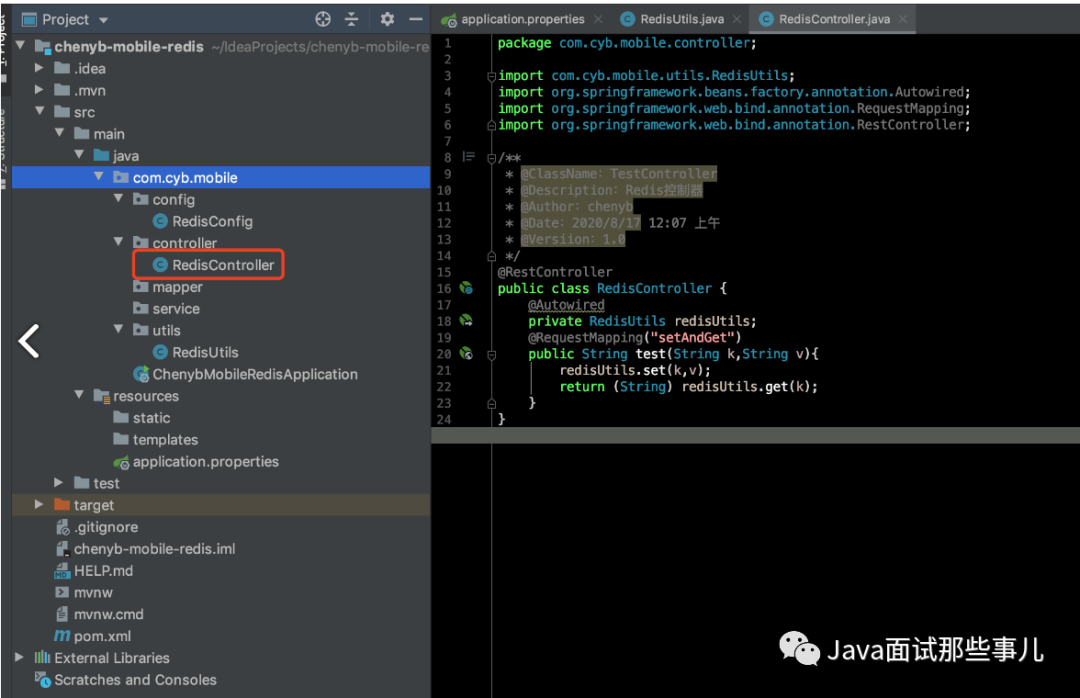Expand the test folder
Viewport: 1080px width, 698px height.
[59, 483]
